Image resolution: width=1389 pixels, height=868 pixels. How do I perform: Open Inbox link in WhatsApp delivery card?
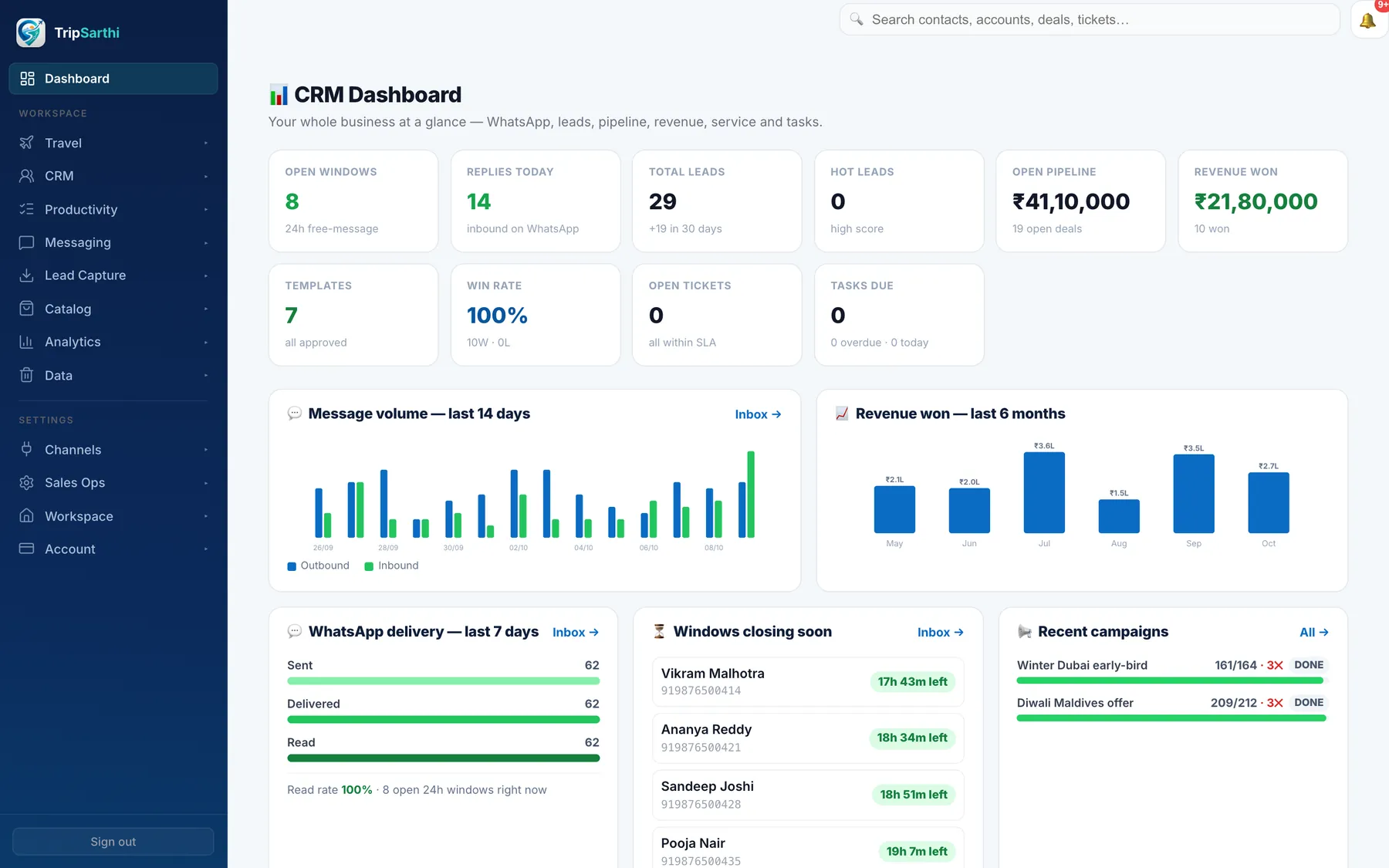[576, 632]
